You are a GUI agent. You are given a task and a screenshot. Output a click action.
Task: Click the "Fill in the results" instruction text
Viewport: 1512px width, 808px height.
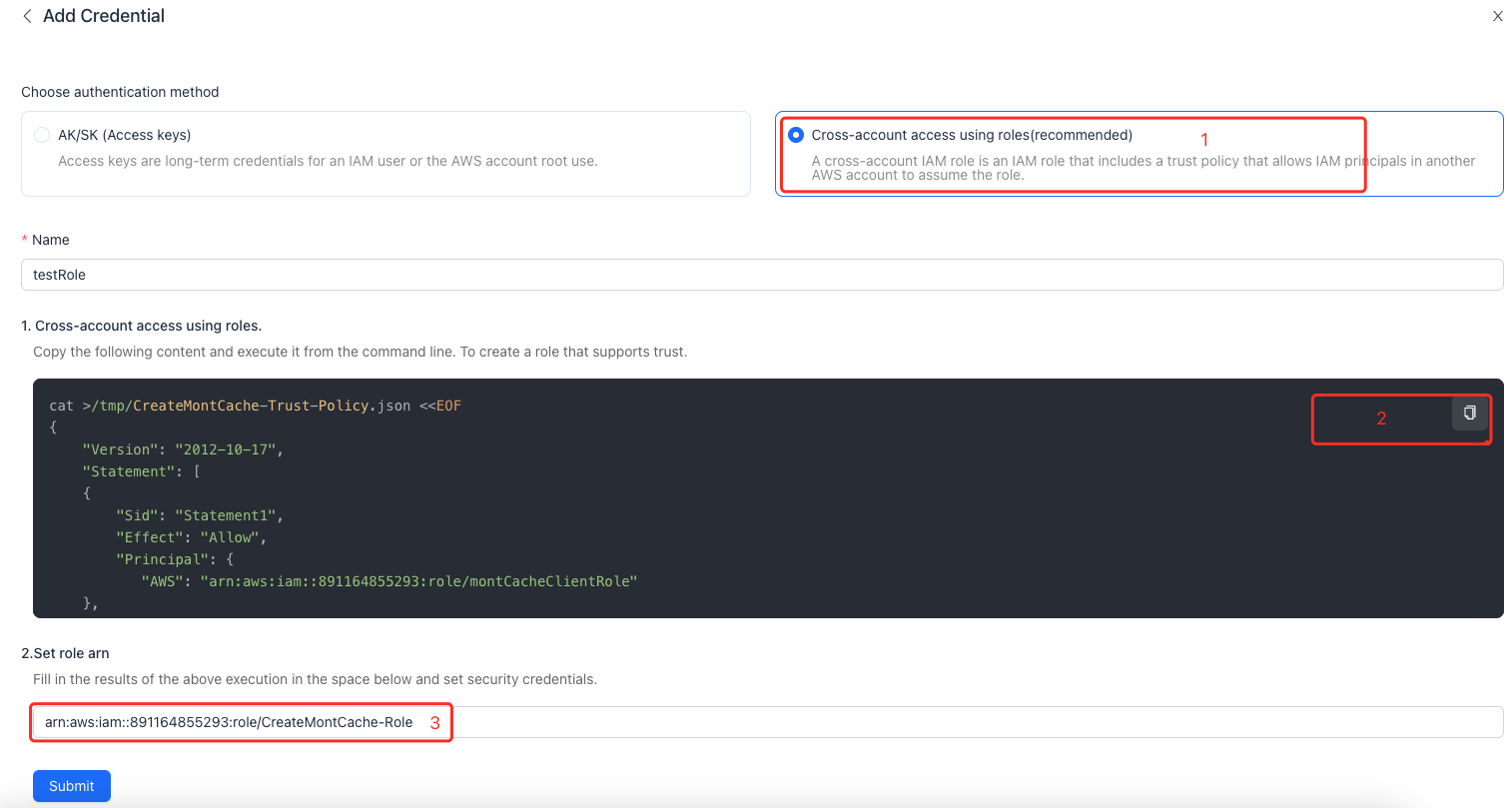(x=315, y=679)
